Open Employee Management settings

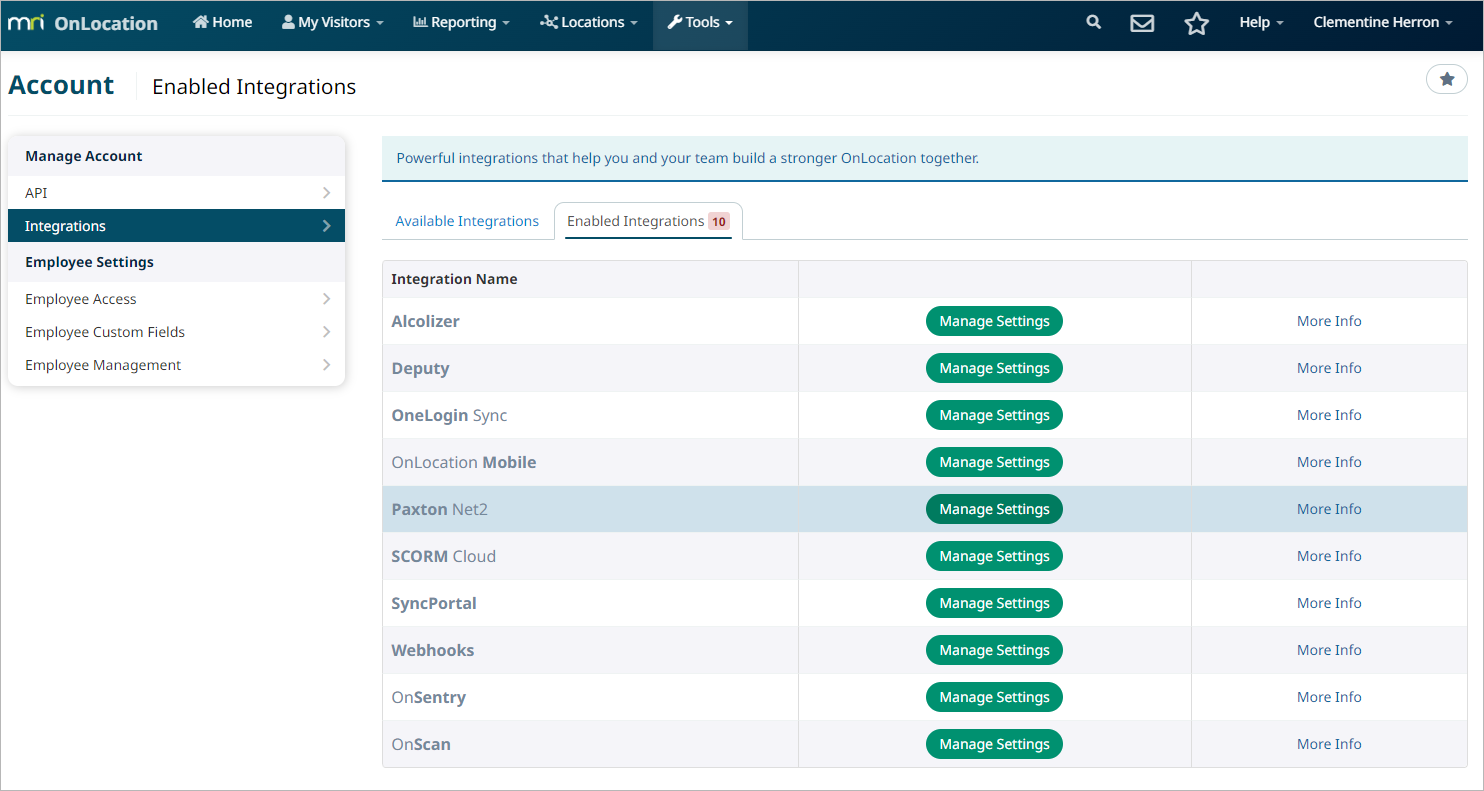[176, 365]
